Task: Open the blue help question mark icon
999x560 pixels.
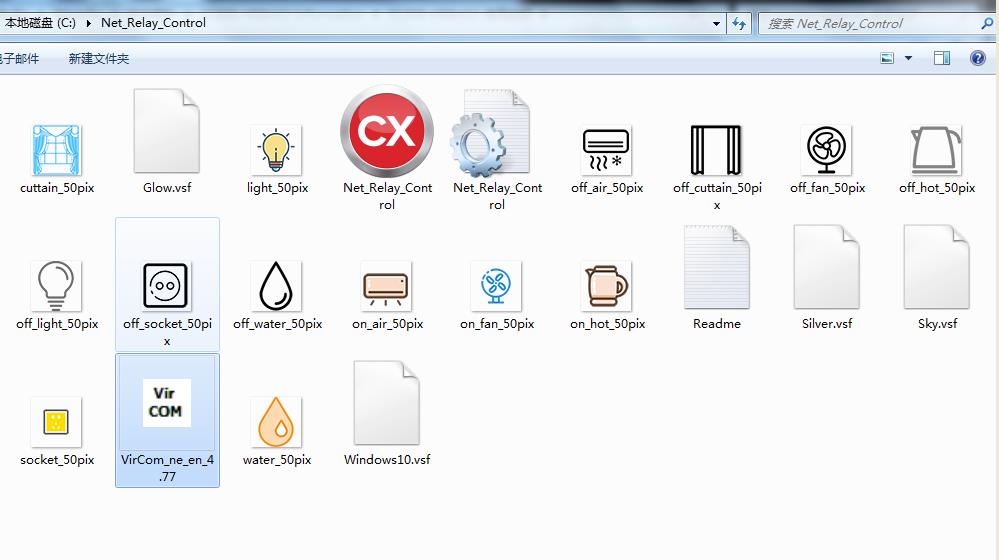Action: [x=978, y=59]
